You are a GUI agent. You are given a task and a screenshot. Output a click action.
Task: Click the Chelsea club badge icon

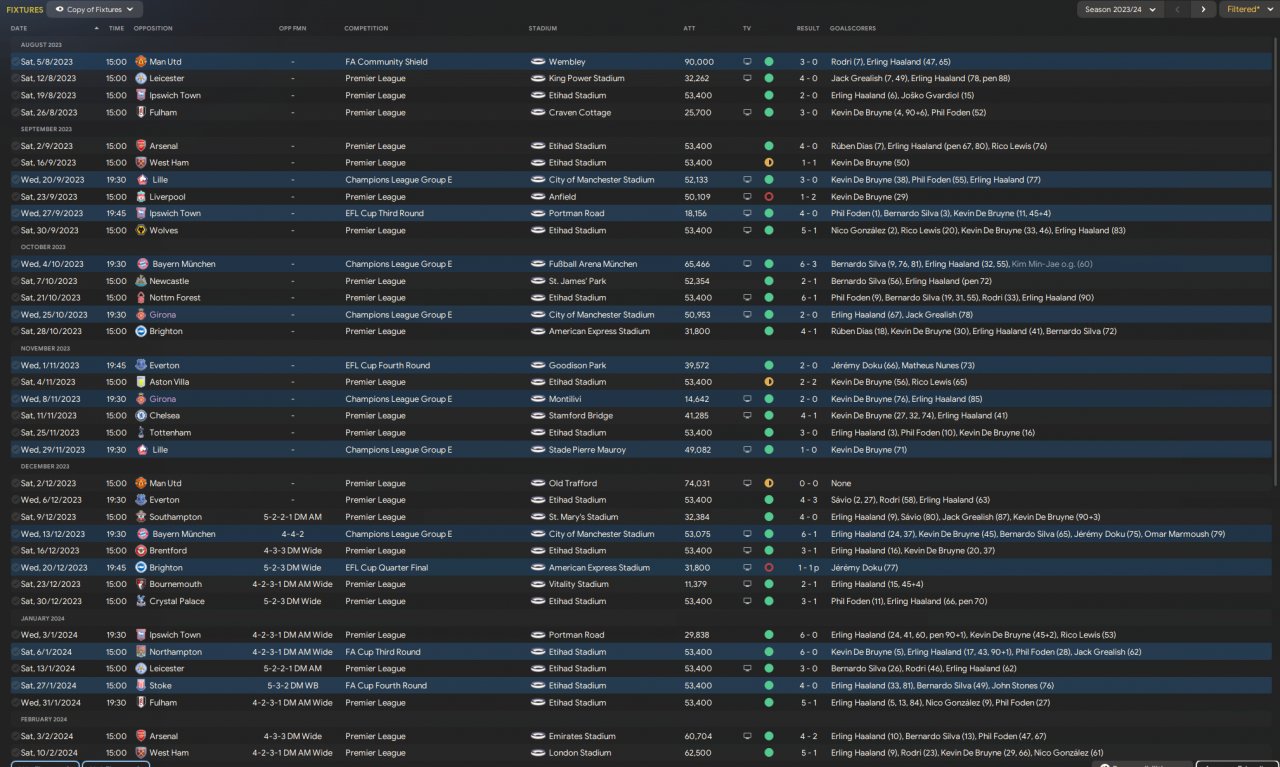[x=141, y=416]
